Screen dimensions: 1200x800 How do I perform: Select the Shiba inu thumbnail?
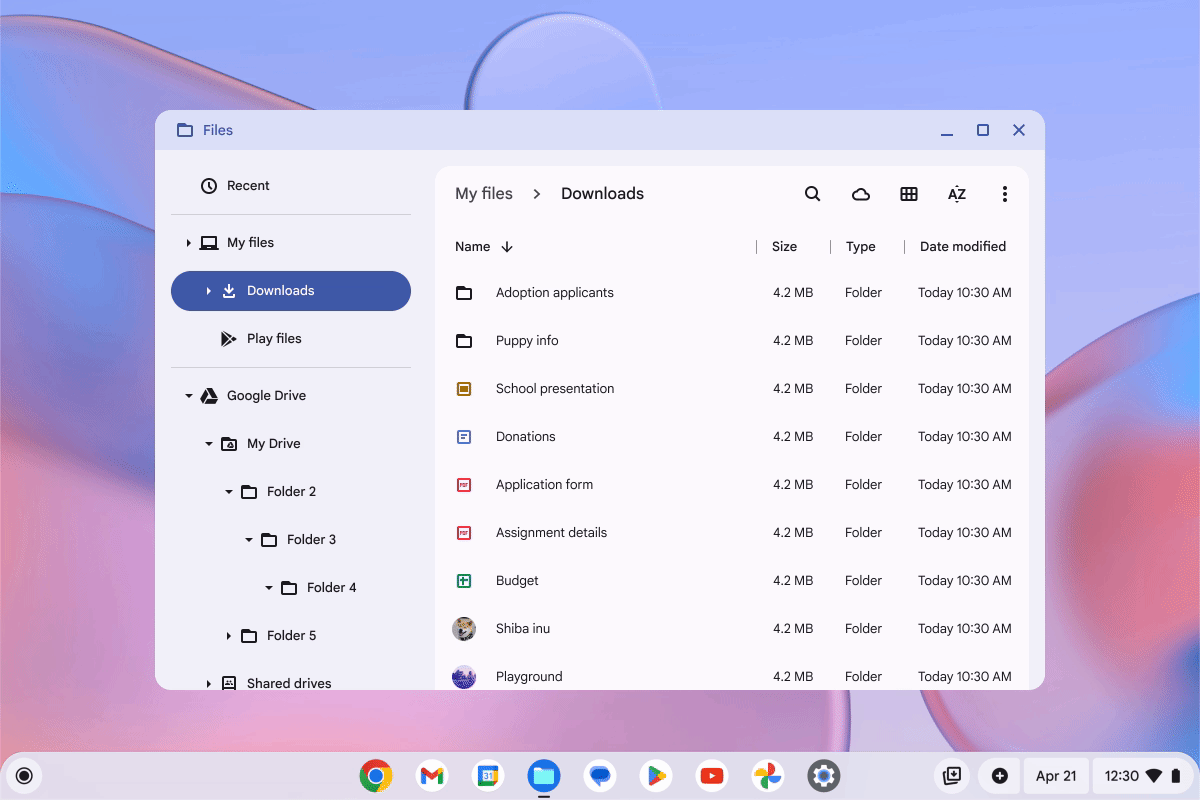(x=464, y=629)
